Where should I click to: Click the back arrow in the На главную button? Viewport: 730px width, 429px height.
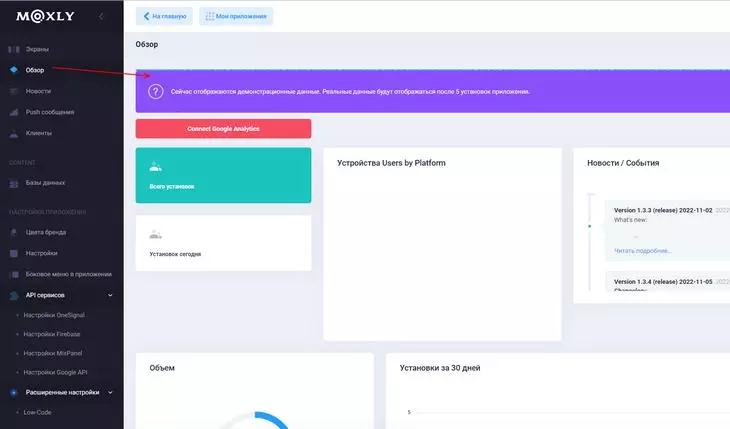pos(146,16)
